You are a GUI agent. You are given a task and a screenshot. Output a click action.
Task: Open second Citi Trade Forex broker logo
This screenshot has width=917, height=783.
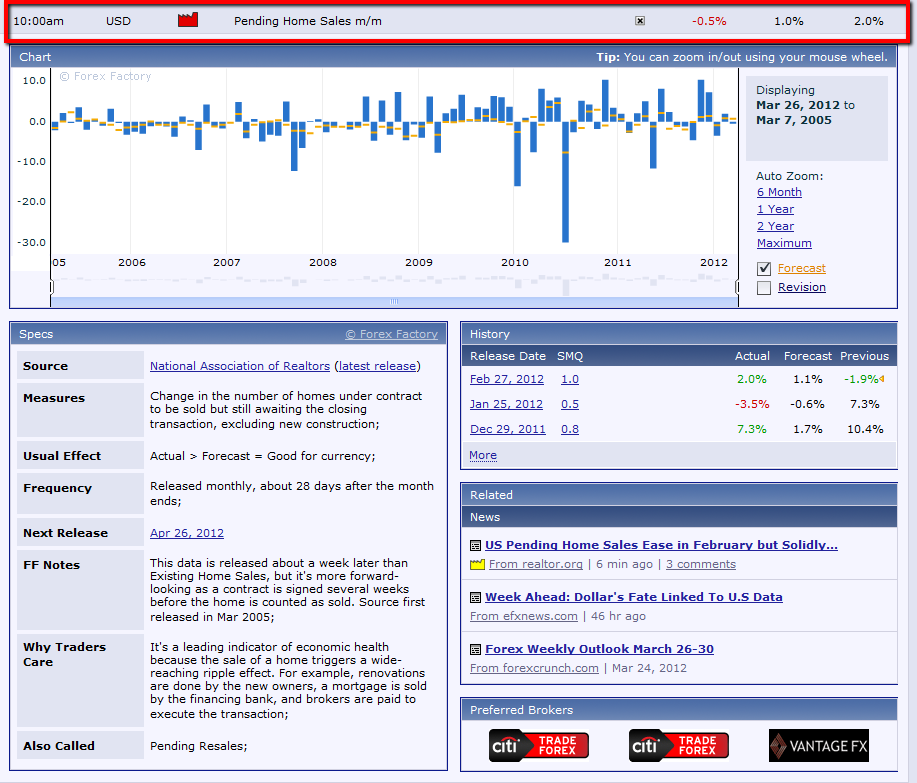[x=678, y=746]
